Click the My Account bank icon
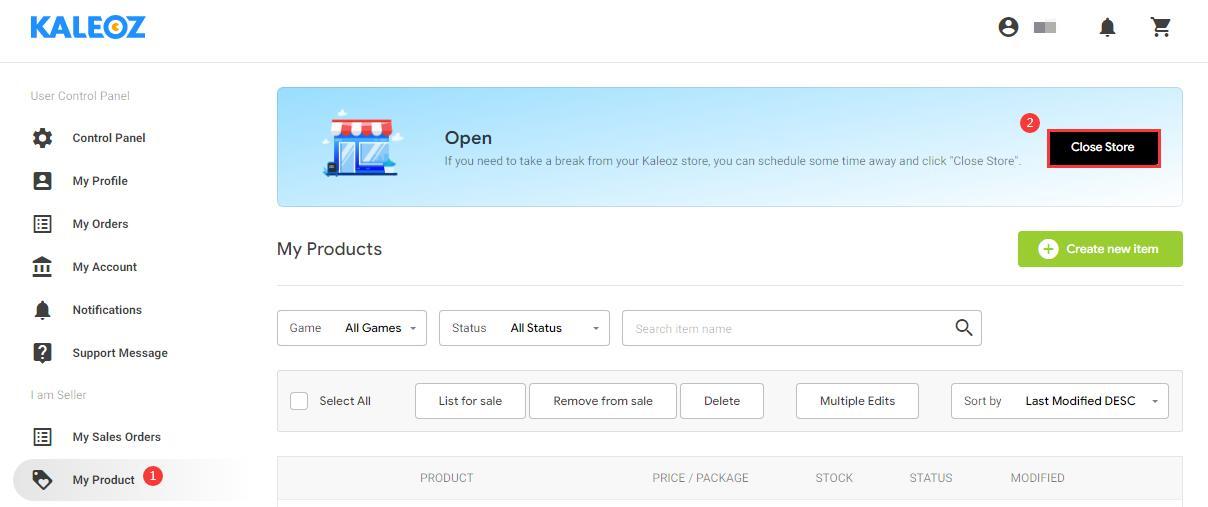Image resolution: width=1208 pixels, height=507 pixels. [42, 267]
